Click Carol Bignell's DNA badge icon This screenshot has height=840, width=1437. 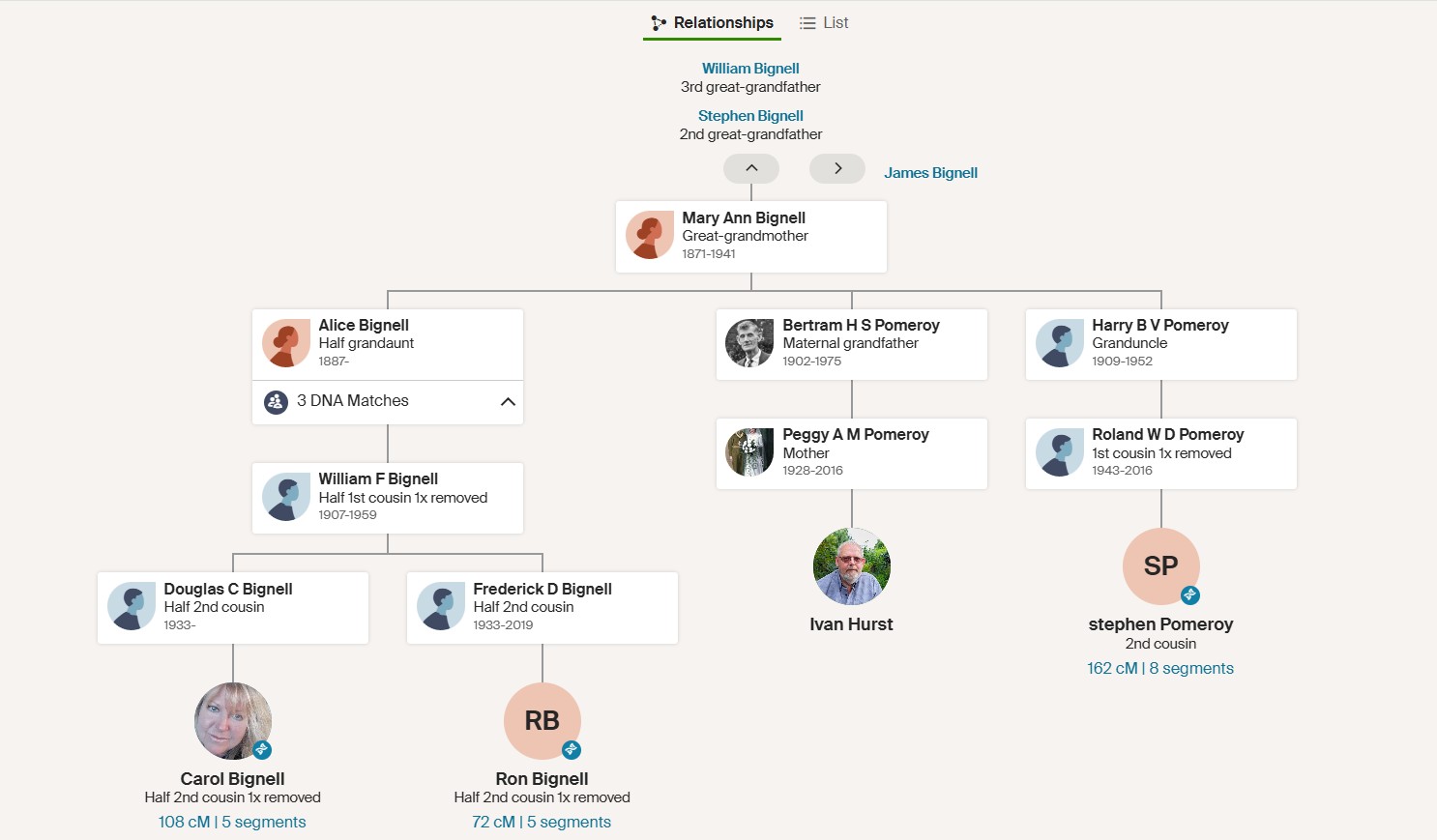click(262, 750)
